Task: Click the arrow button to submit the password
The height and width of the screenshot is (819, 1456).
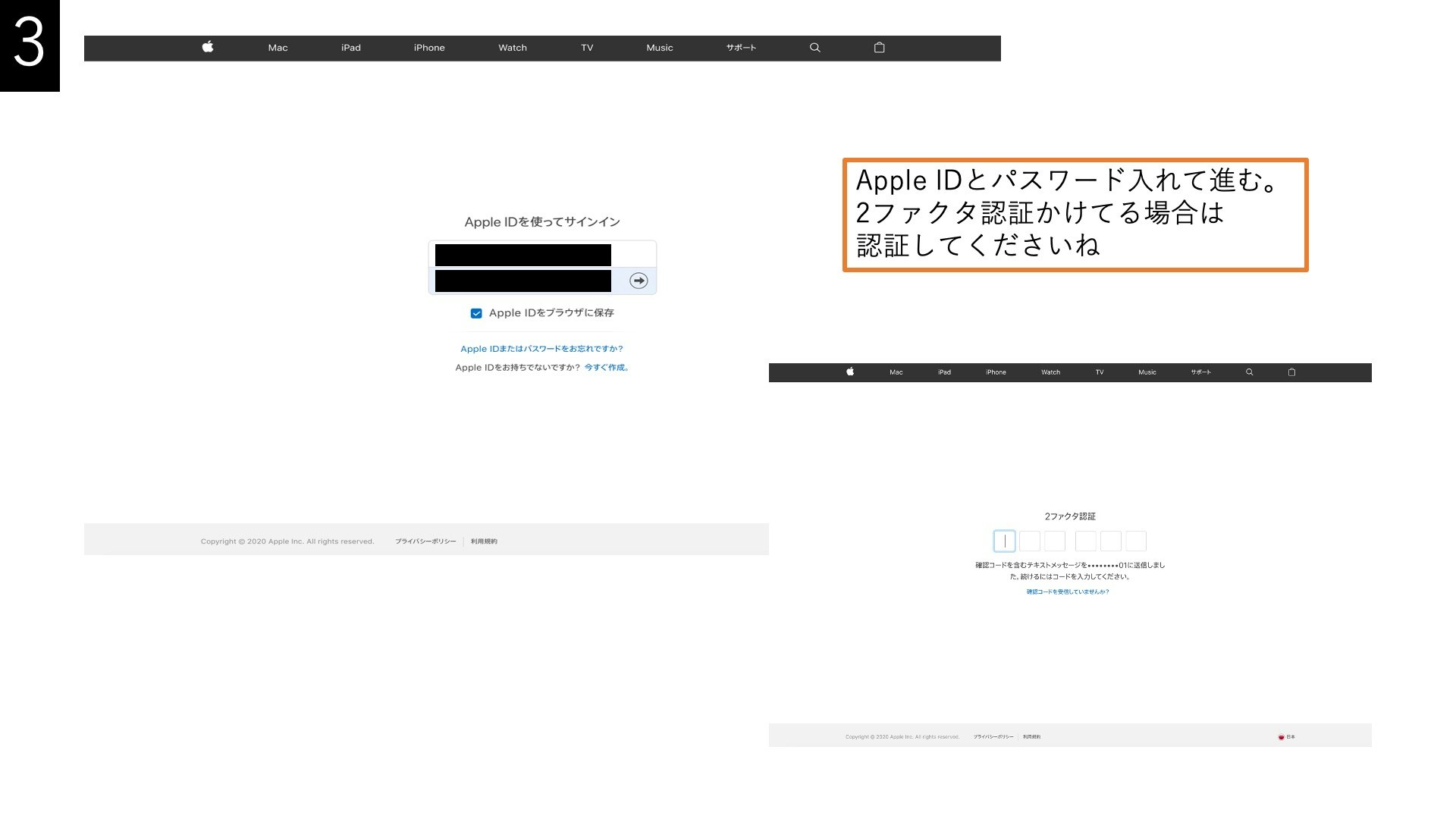Action: (x=639, y=281)
